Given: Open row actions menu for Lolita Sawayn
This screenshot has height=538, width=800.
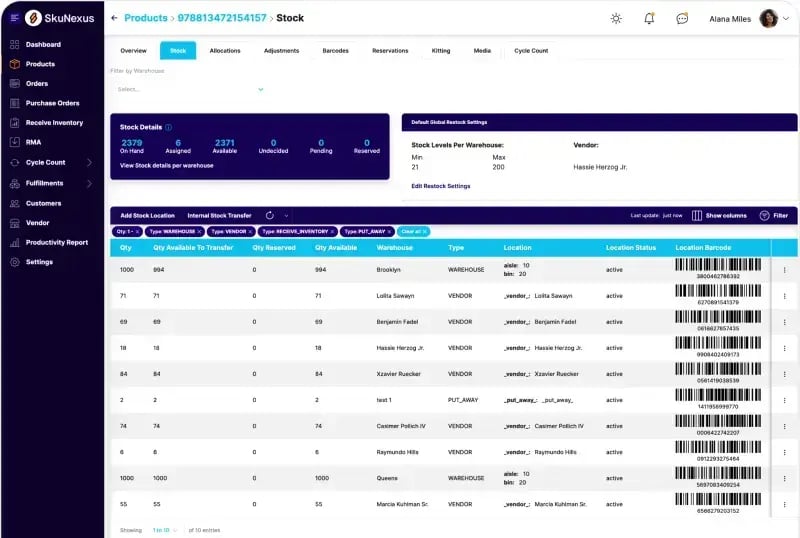Looking at the screenshot, I should [x=784, y=296].
